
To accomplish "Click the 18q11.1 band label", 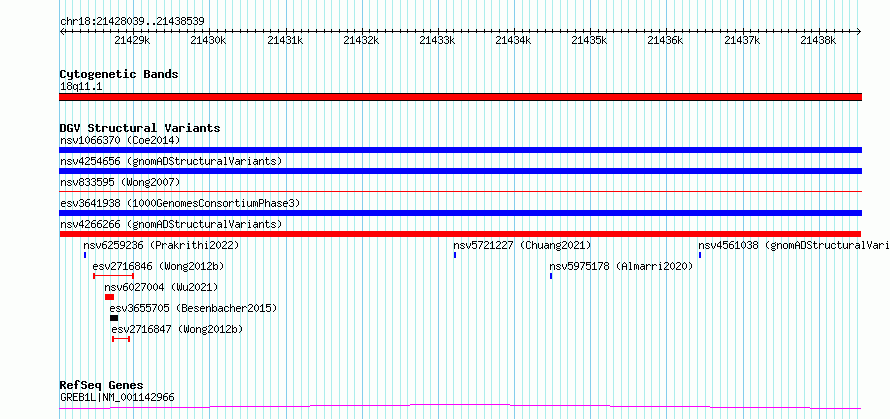I will coord(81,87).
